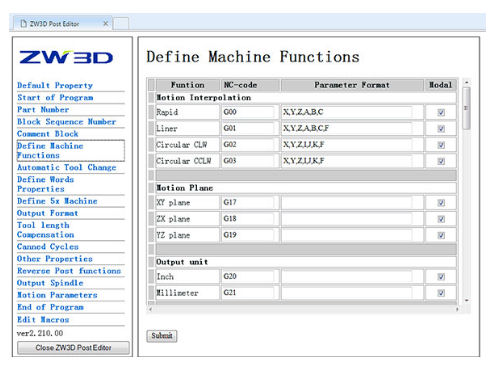Open End of Program page

(50, 307)
